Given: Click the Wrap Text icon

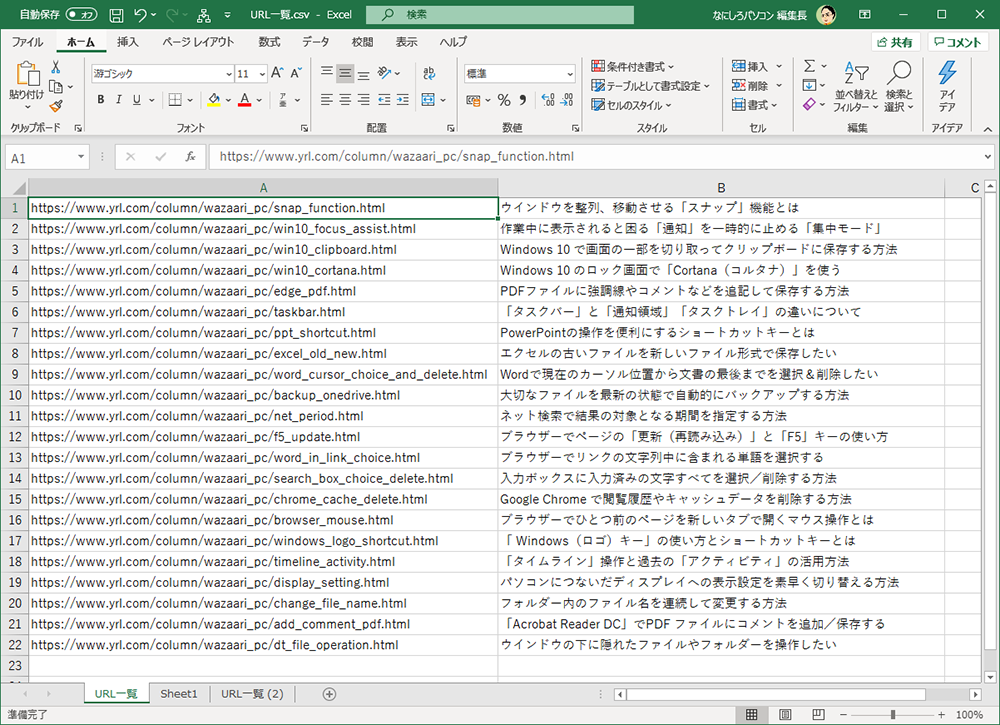Looking at the screenshot, I should [x=429, y=73].
